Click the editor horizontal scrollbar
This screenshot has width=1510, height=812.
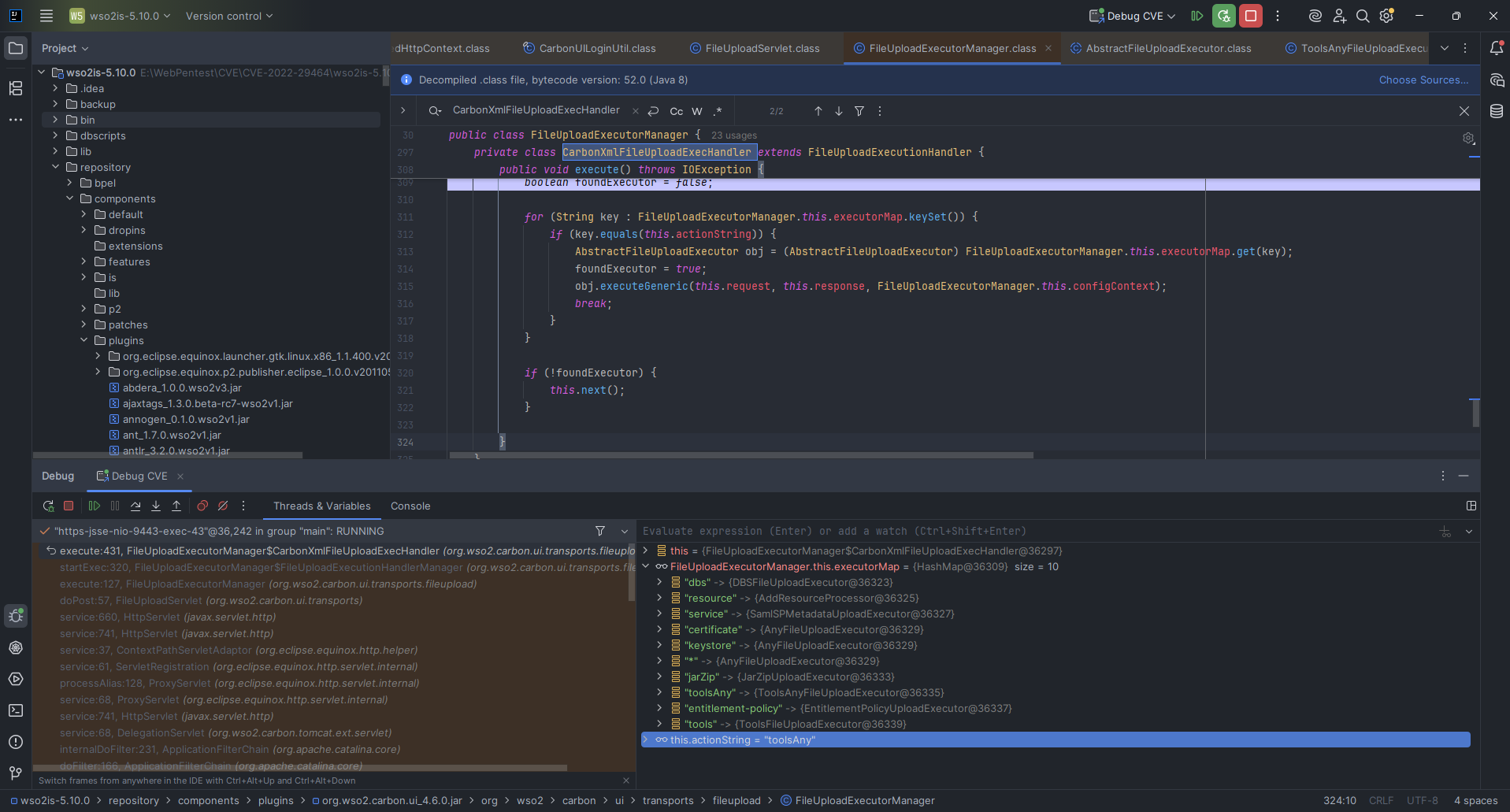click(740, 455)
